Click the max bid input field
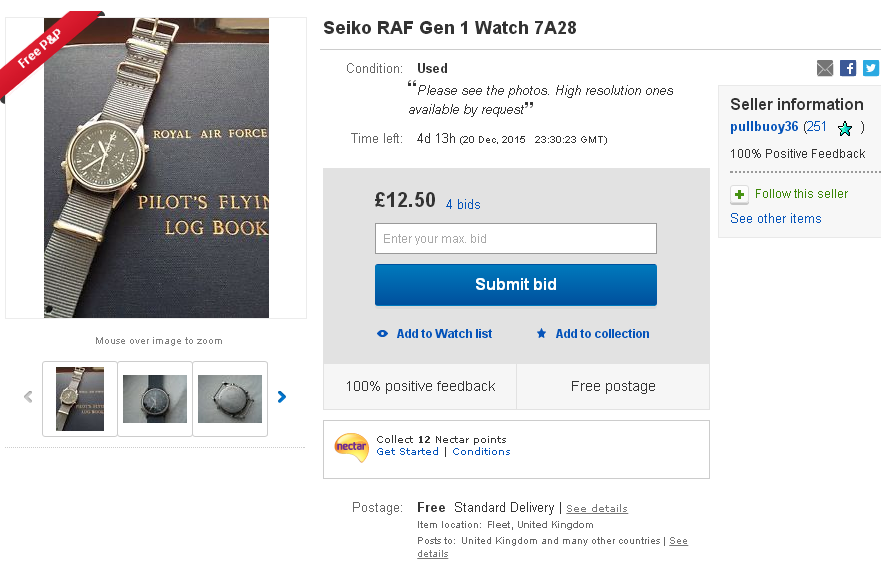This screenshot has width=881, height=571. click(x=515, y=239)
